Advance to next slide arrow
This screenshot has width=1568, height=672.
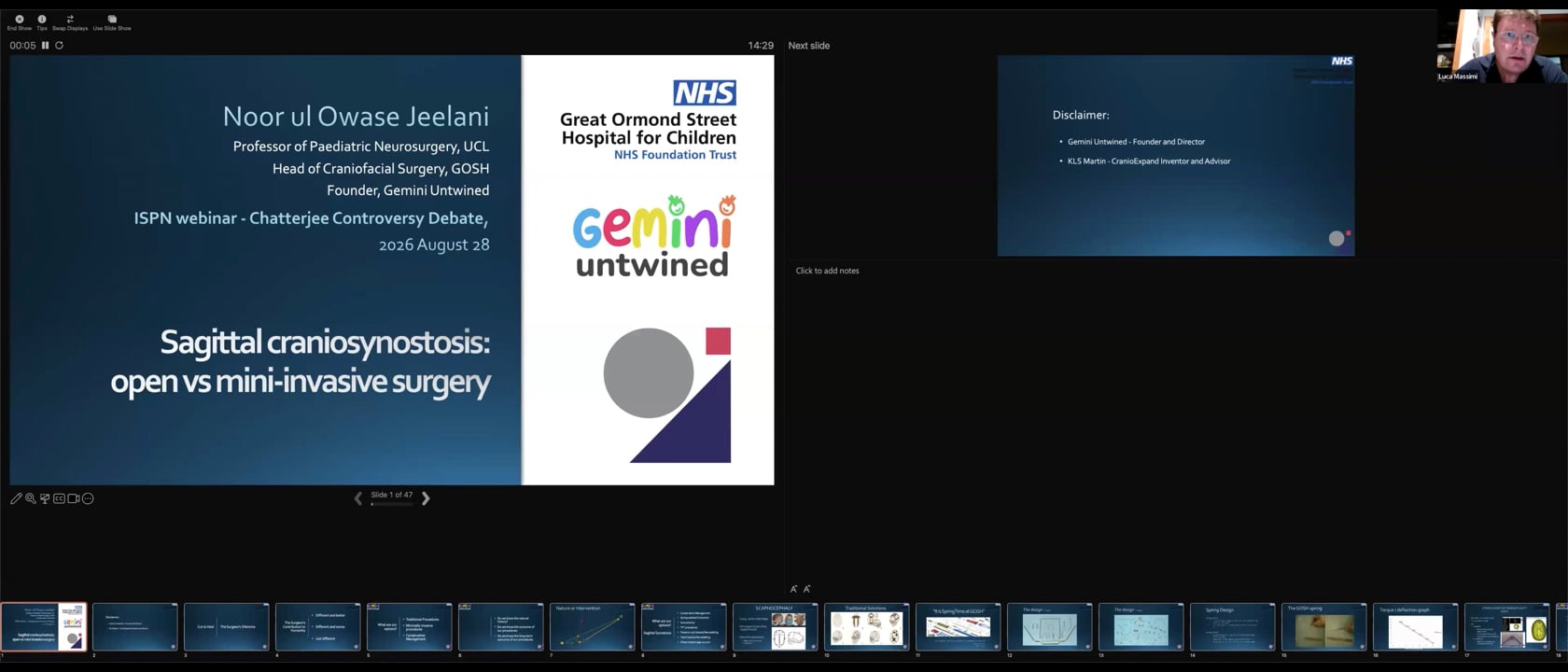426,498
